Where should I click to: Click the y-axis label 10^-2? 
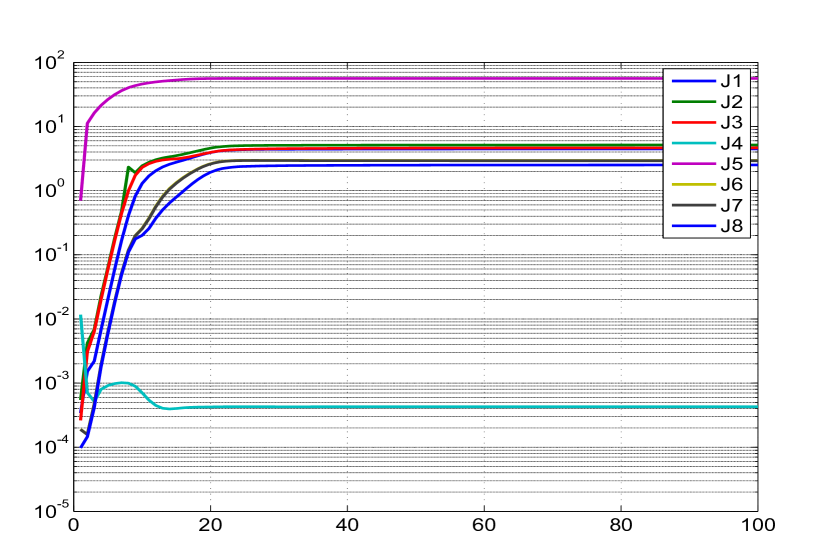point(49,318)
